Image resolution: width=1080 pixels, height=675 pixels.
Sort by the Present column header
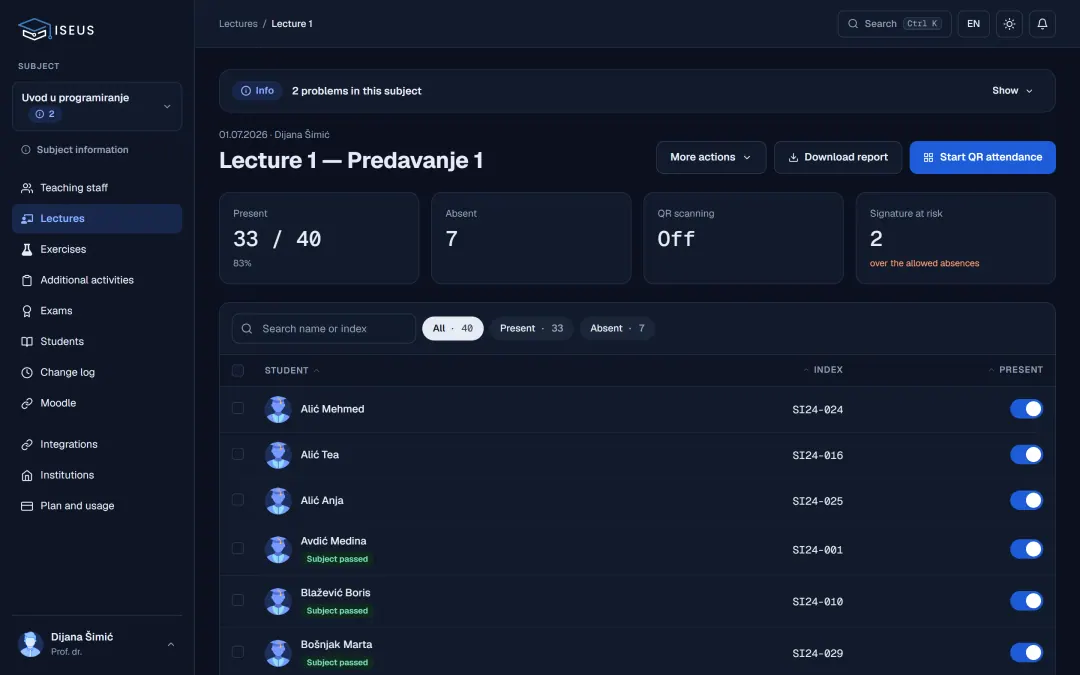tap(1015, 371)
